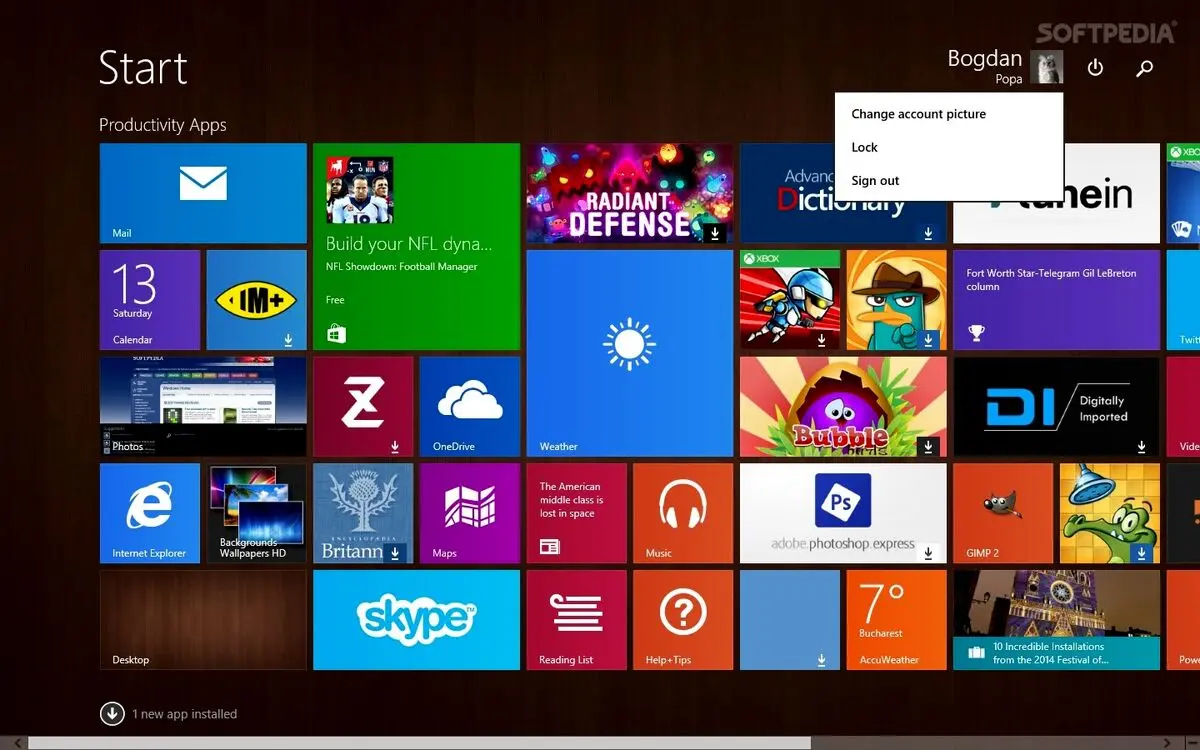This screenshot has height=750, width=1200.
Task: Launch Digitally Imported tile
Action: (1057, 407)
